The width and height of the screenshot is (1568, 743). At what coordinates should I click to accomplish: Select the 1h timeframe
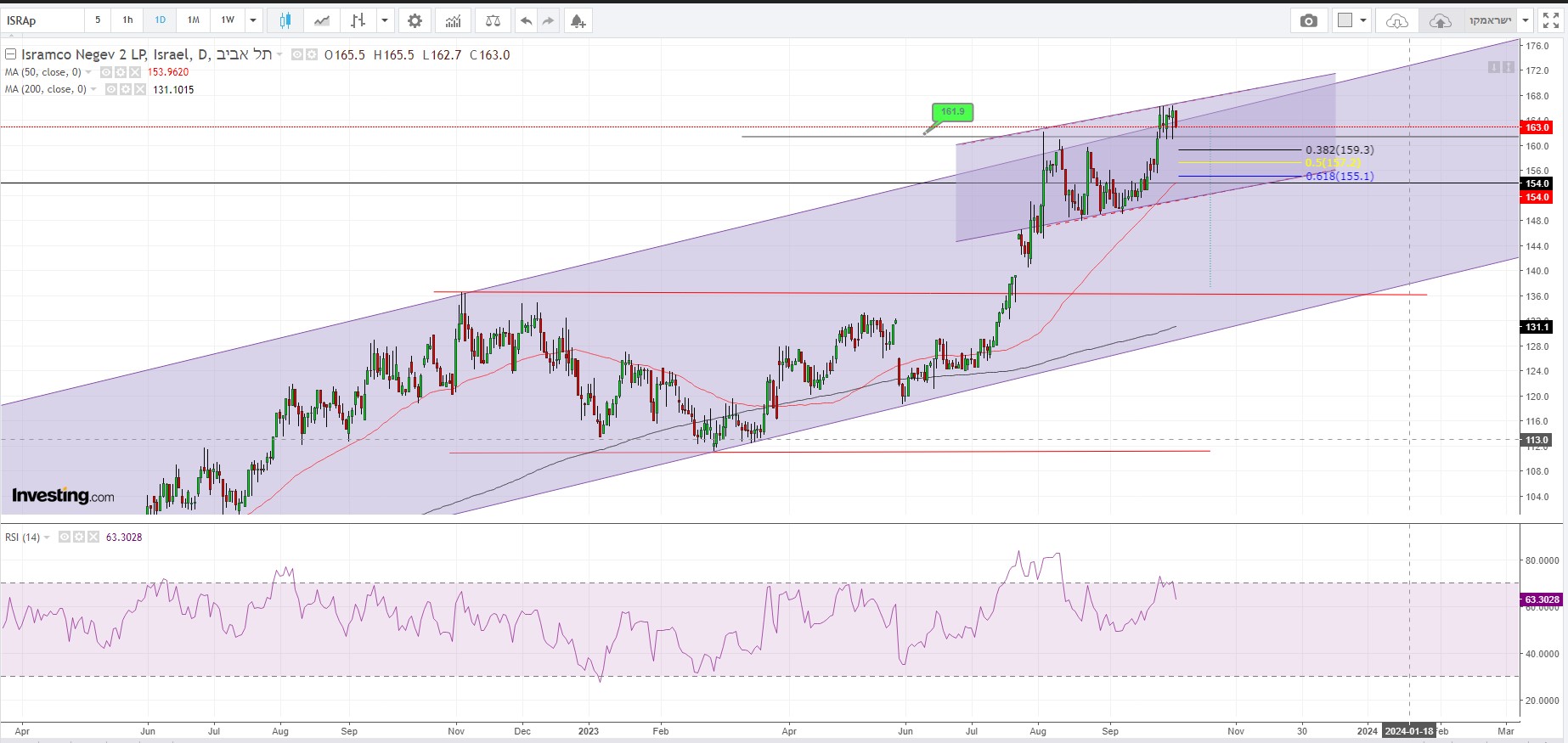[x=127, y=20]
